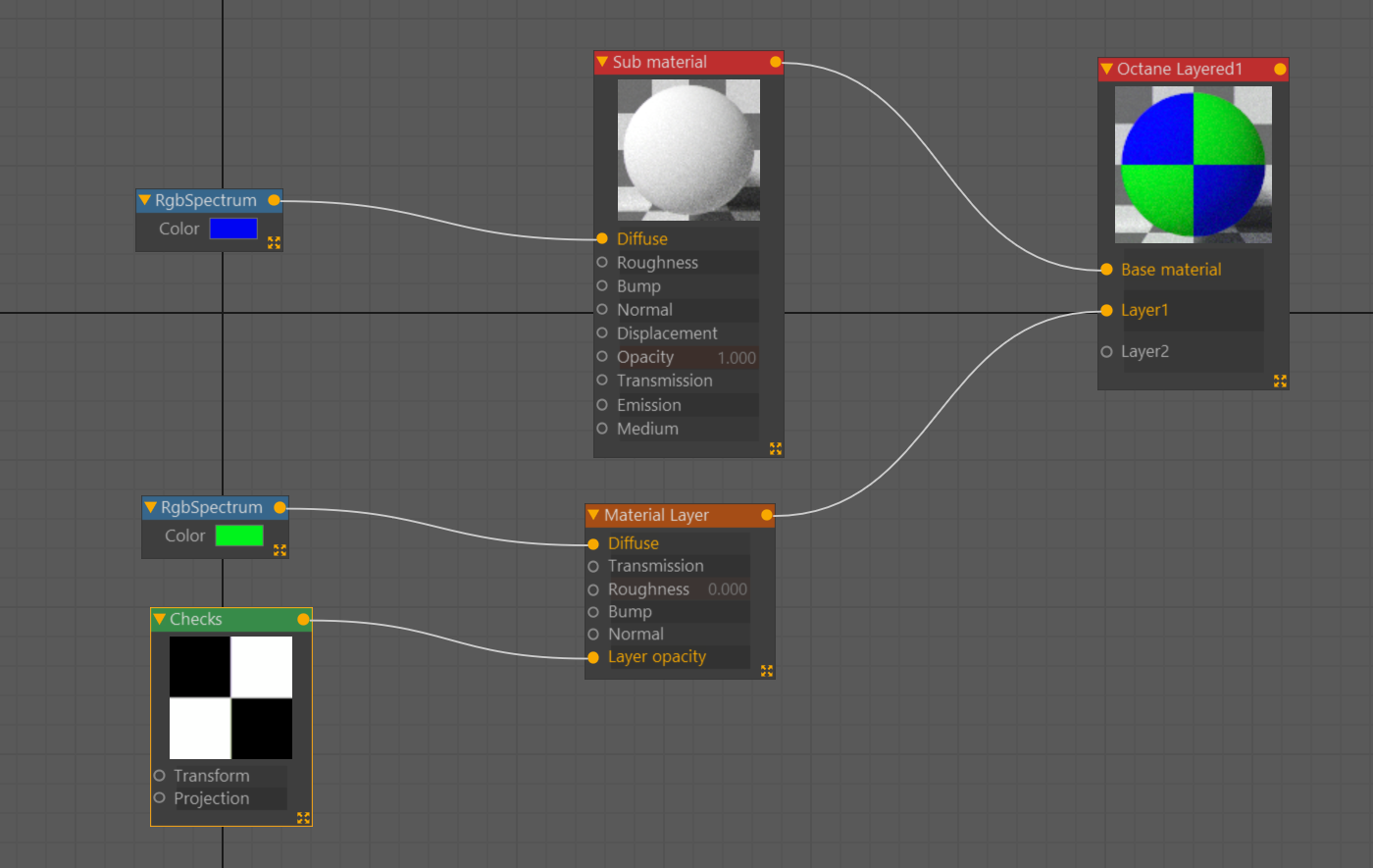Image resolution: width=1373 pixels, height=868 pixels.
Task: Click the Normal input pin on Material Layer
Action: [593, 635]
